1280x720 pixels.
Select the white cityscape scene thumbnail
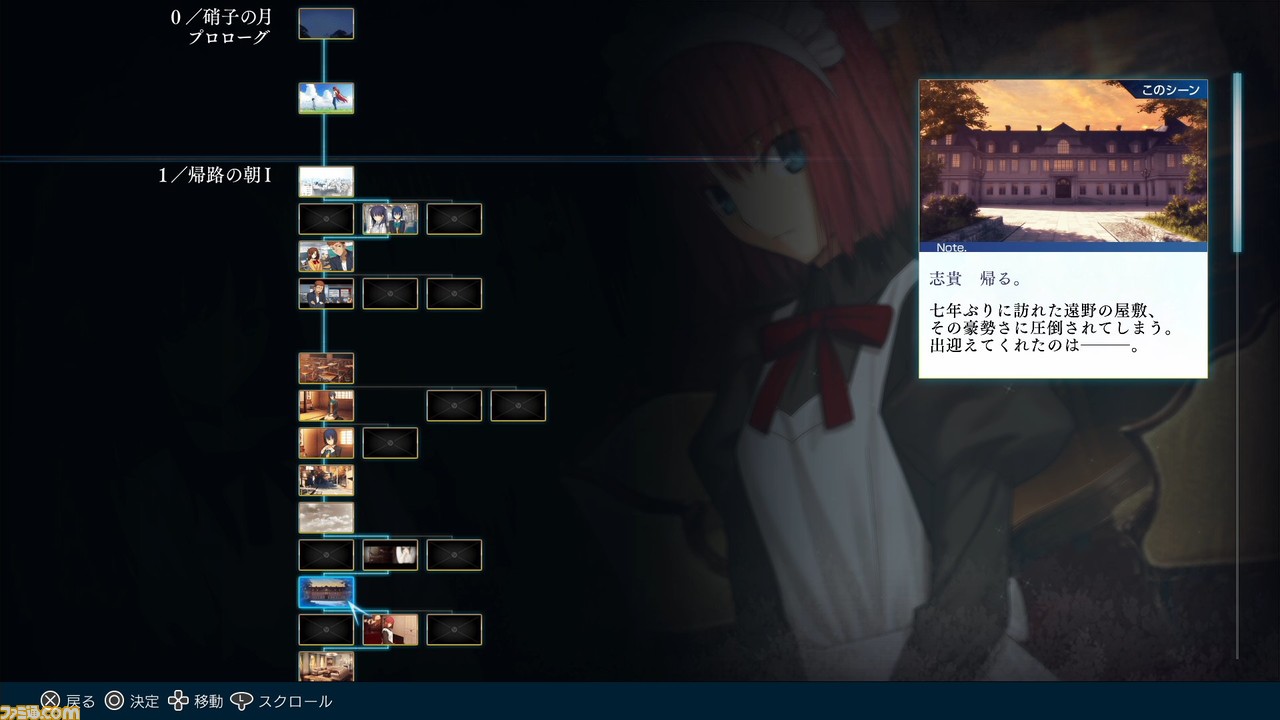coord(326,182)
